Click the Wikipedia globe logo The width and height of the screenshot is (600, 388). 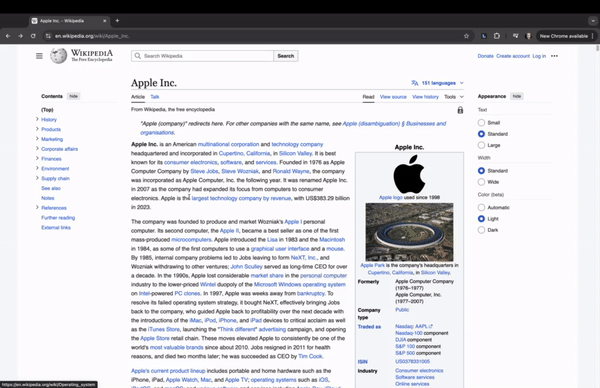[x=58, y=56]
